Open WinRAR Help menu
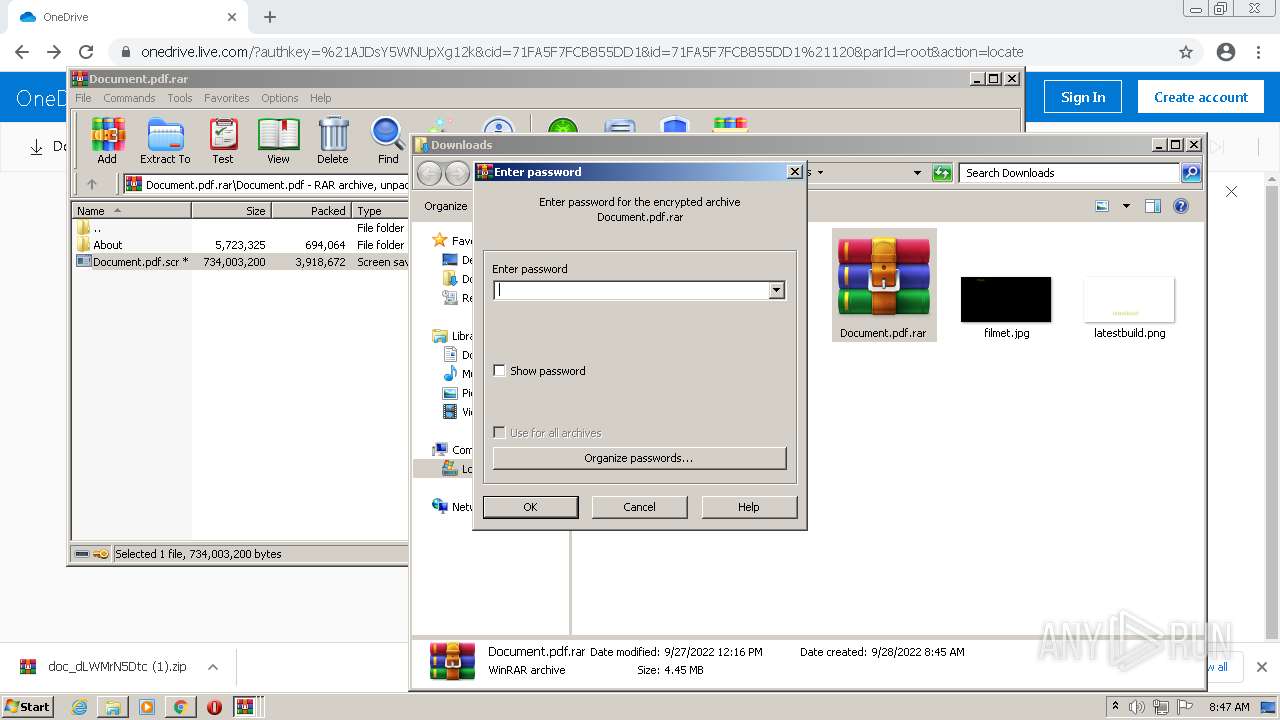 pyautogui.click(x=320, y=98)
